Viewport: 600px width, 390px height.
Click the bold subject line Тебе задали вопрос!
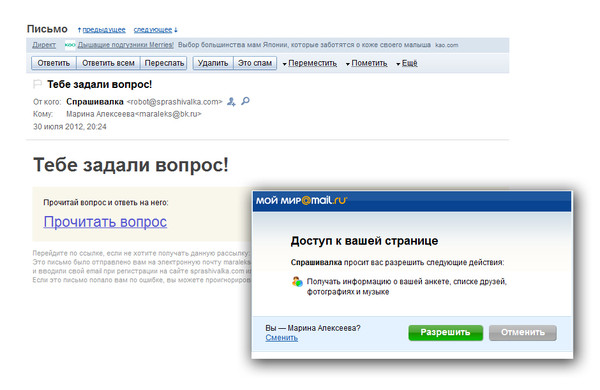[99, 84]
